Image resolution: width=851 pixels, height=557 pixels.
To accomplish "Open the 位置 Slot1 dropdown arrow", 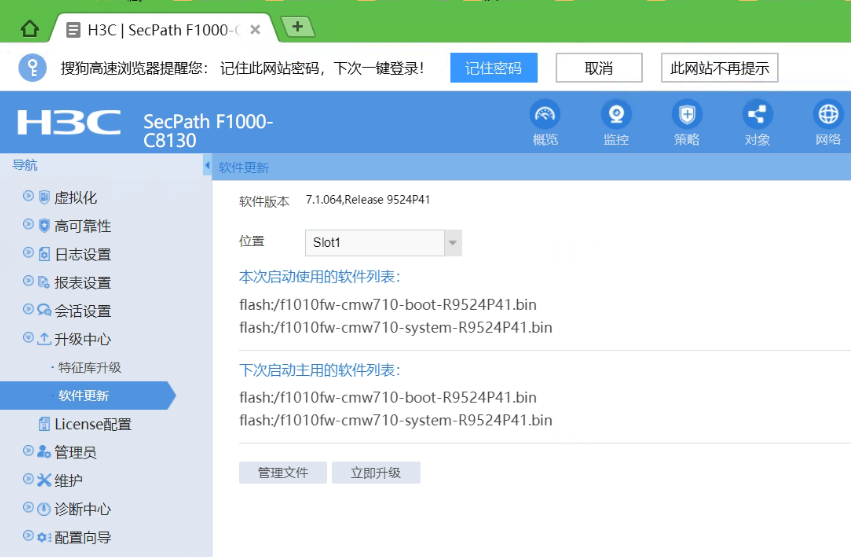I will 453,243.
